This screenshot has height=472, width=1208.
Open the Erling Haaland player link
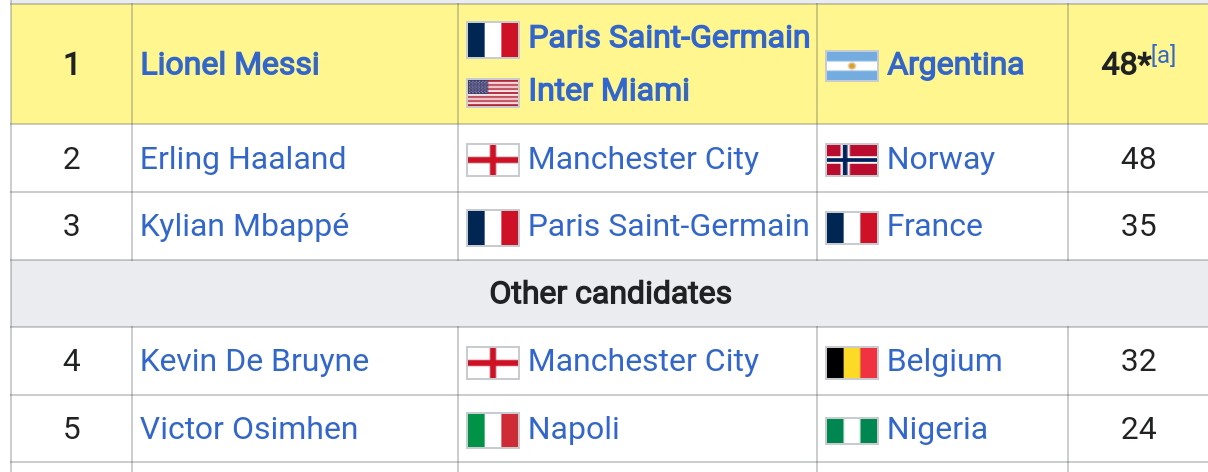coord(243,159)
